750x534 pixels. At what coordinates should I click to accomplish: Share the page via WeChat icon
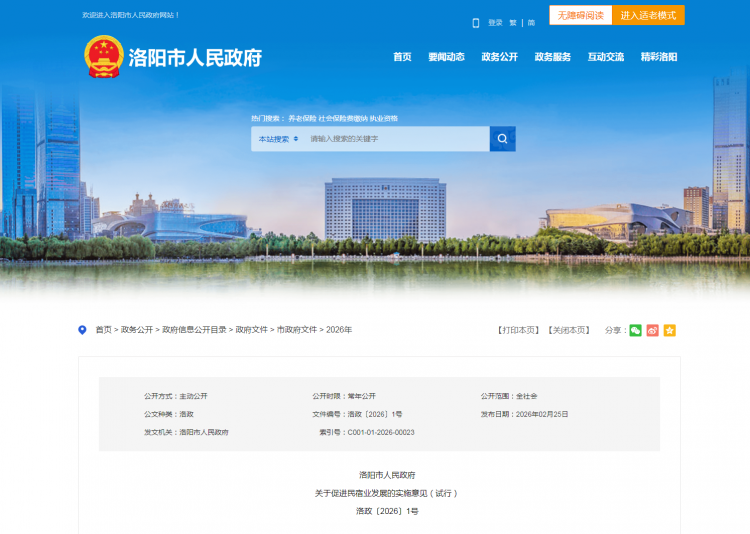[635, 330]
